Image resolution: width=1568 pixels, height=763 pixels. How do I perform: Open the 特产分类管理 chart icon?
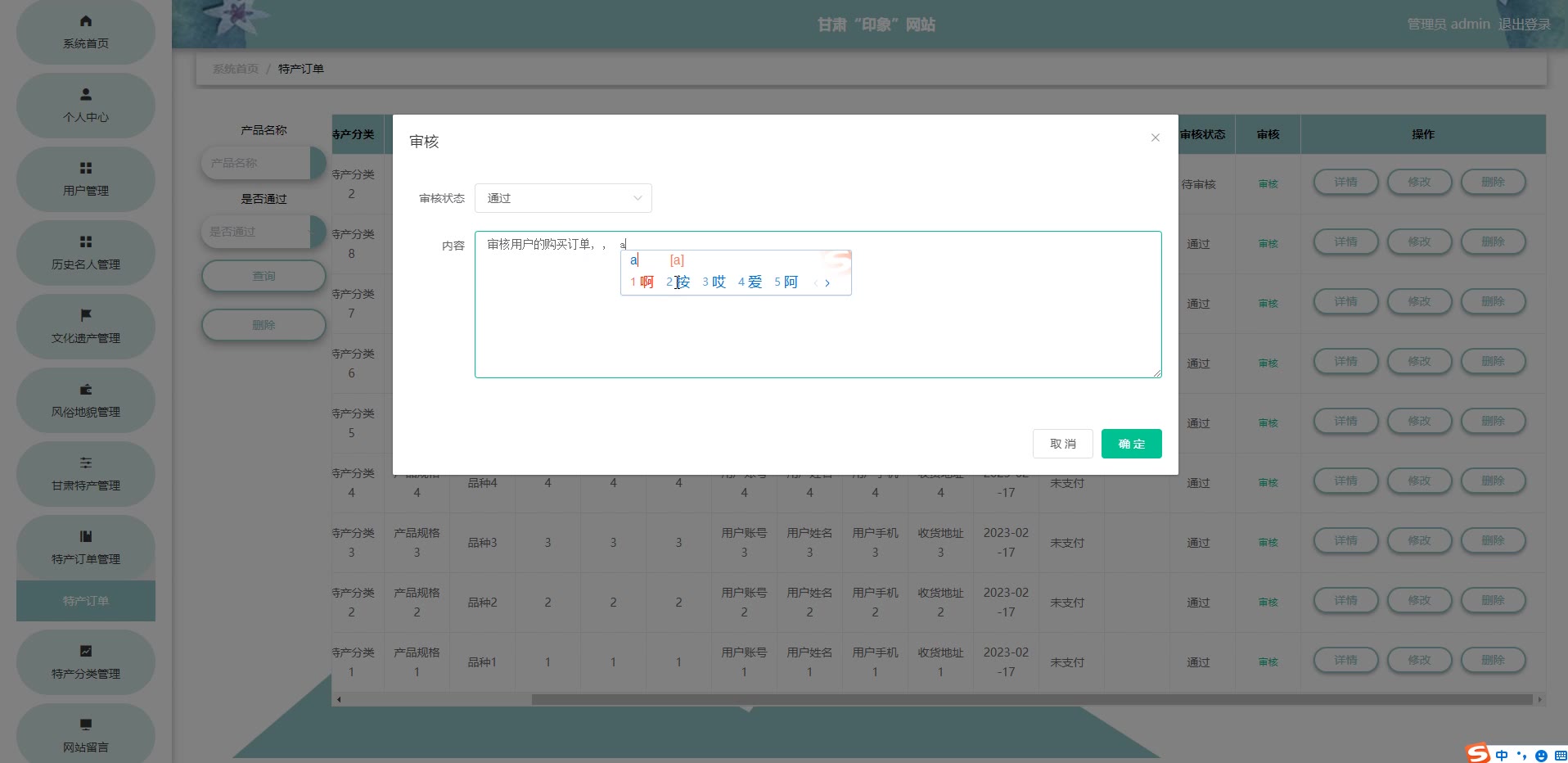86,651
